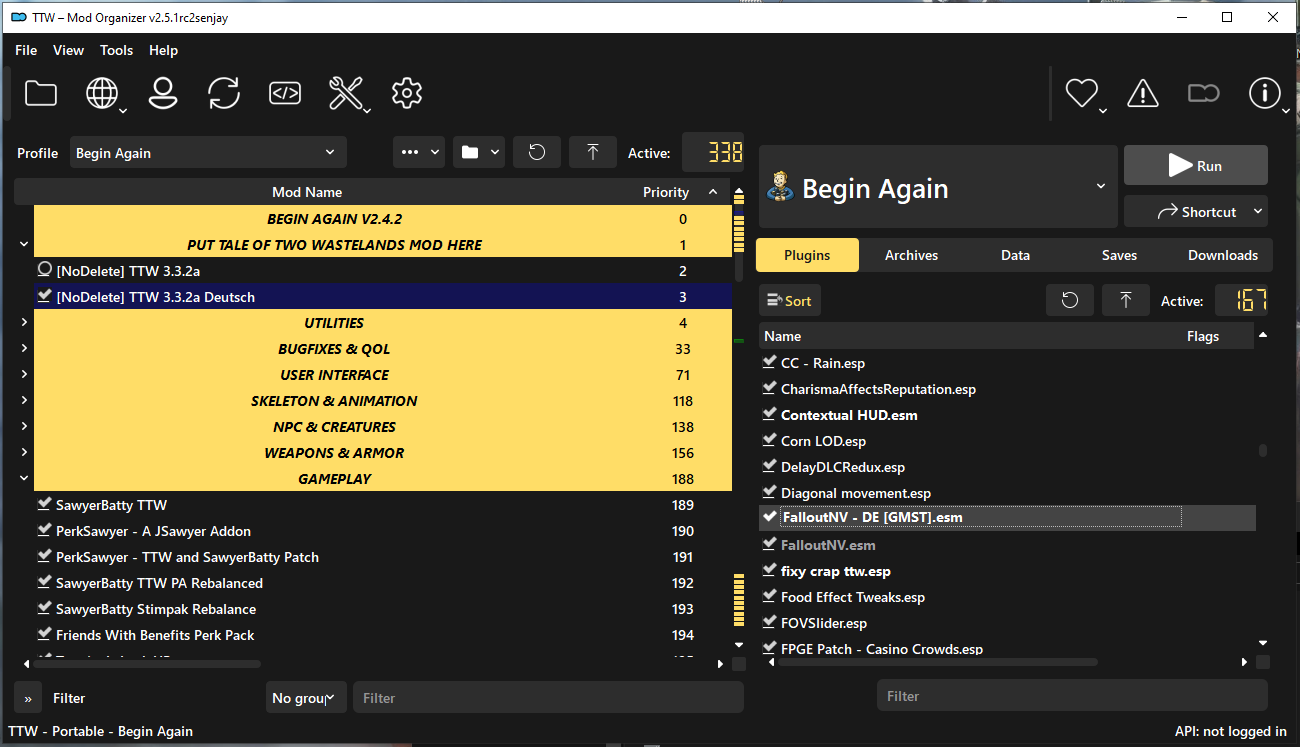Expand the UTILITIES separator

point(24,322)
